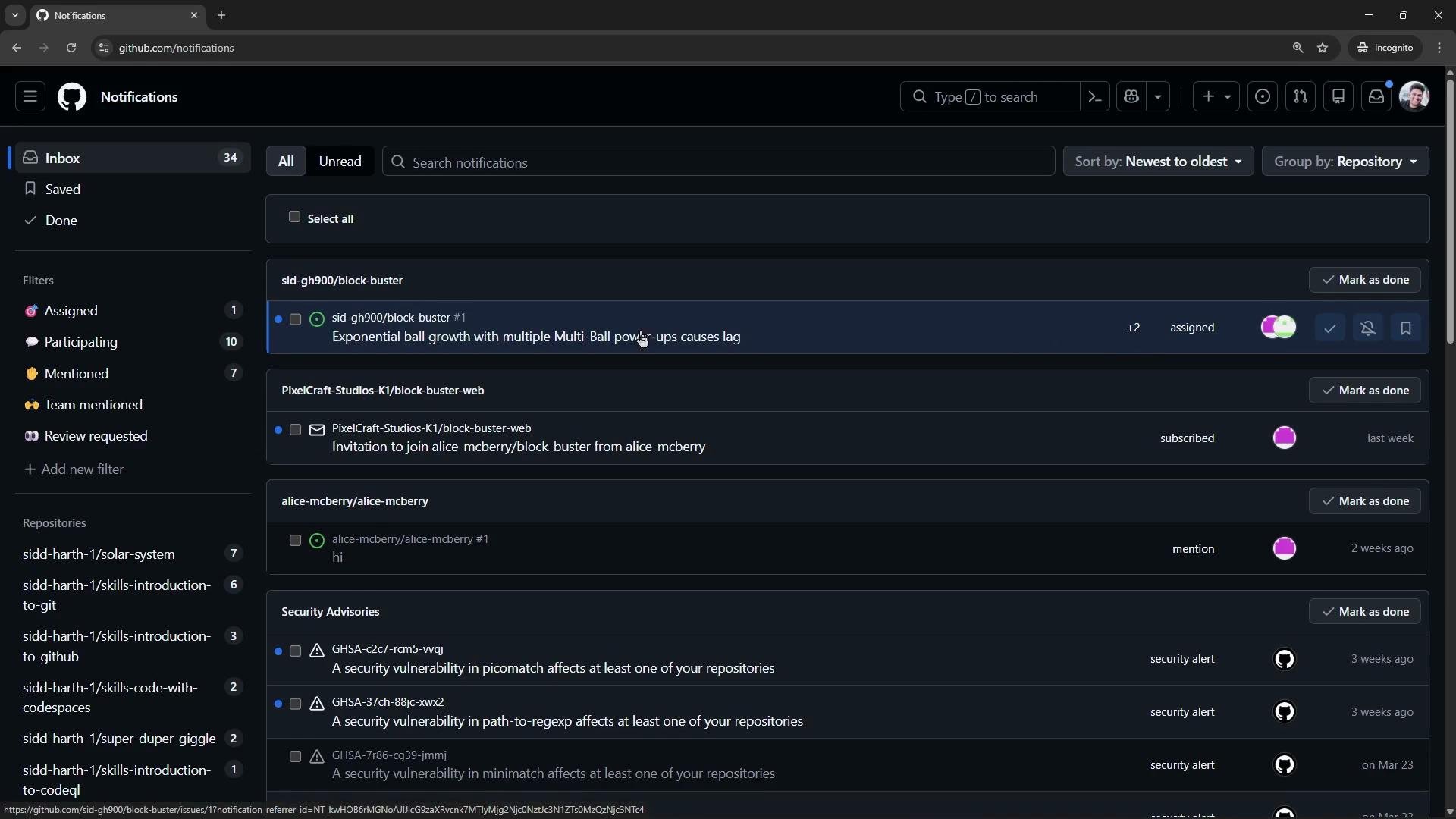
Task: Switch to the Unread notifications tab
Action: (x=340, y=162)
